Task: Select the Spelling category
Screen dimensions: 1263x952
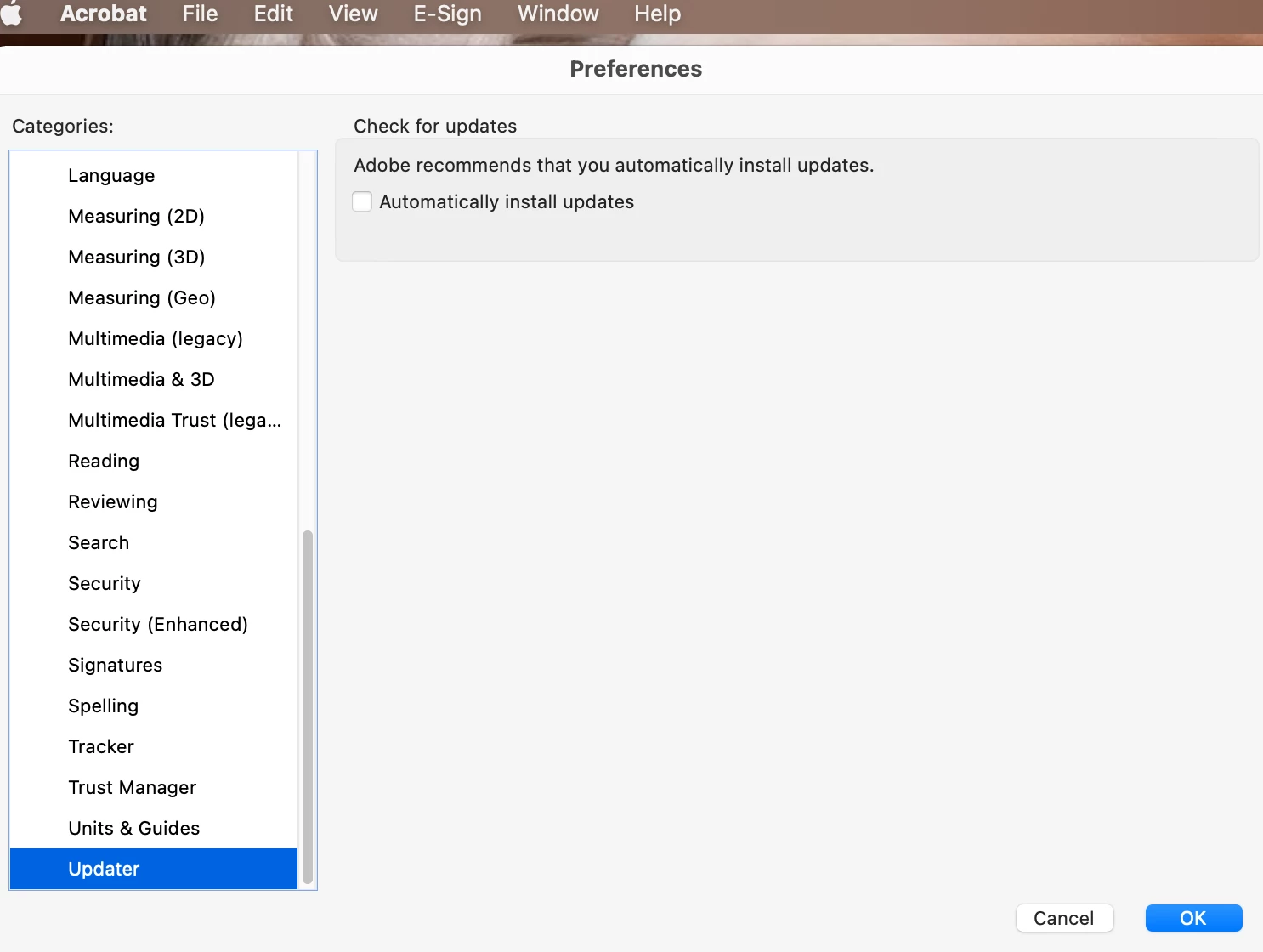Action: (x=154, y=705)
